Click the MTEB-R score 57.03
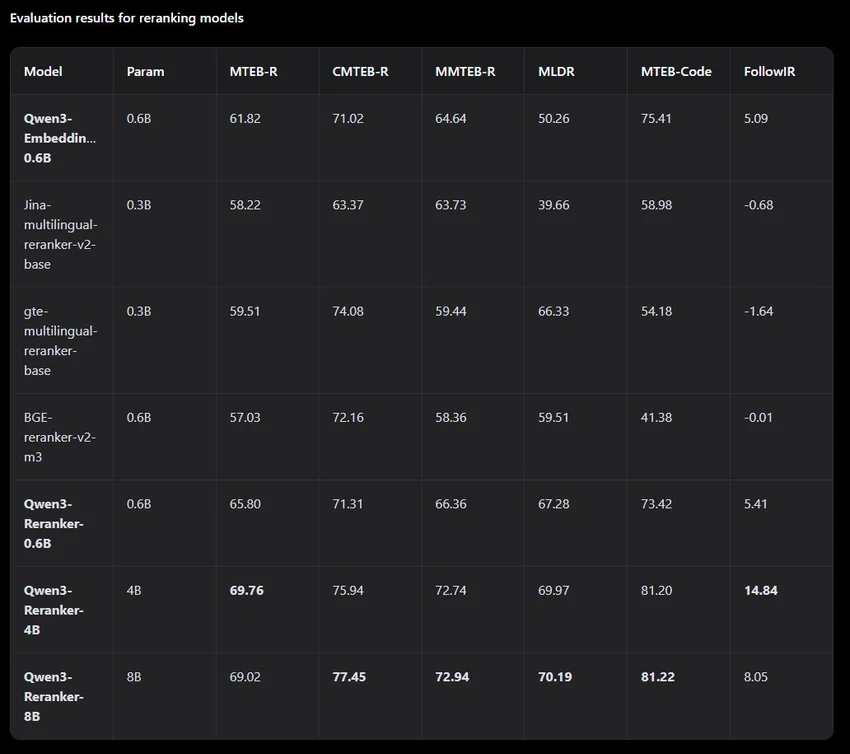This screenshot has height=754, width=850. click(x=245, y=417)
